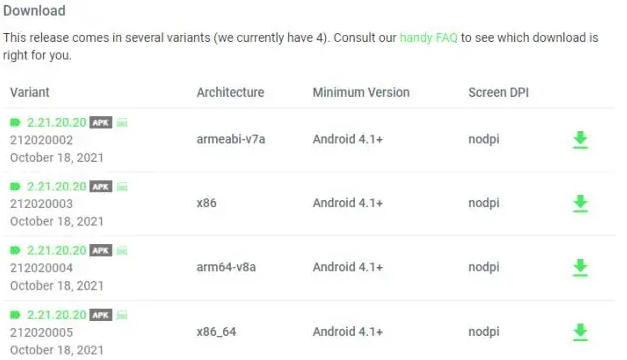Open 2.21.20.20 link for x86_64 variant

point(56,315)
